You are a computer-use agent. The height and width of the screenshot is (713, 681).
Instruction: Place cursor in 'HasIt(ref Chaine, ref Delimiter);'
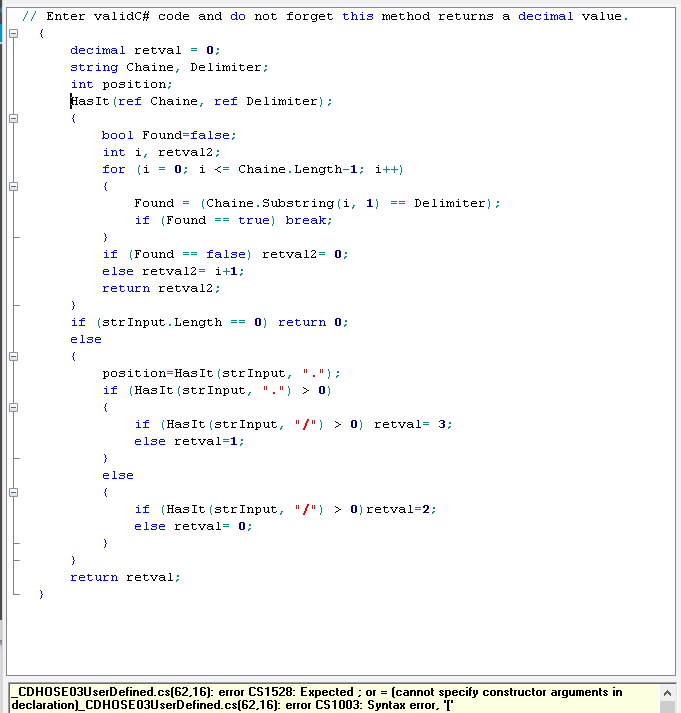201,101
